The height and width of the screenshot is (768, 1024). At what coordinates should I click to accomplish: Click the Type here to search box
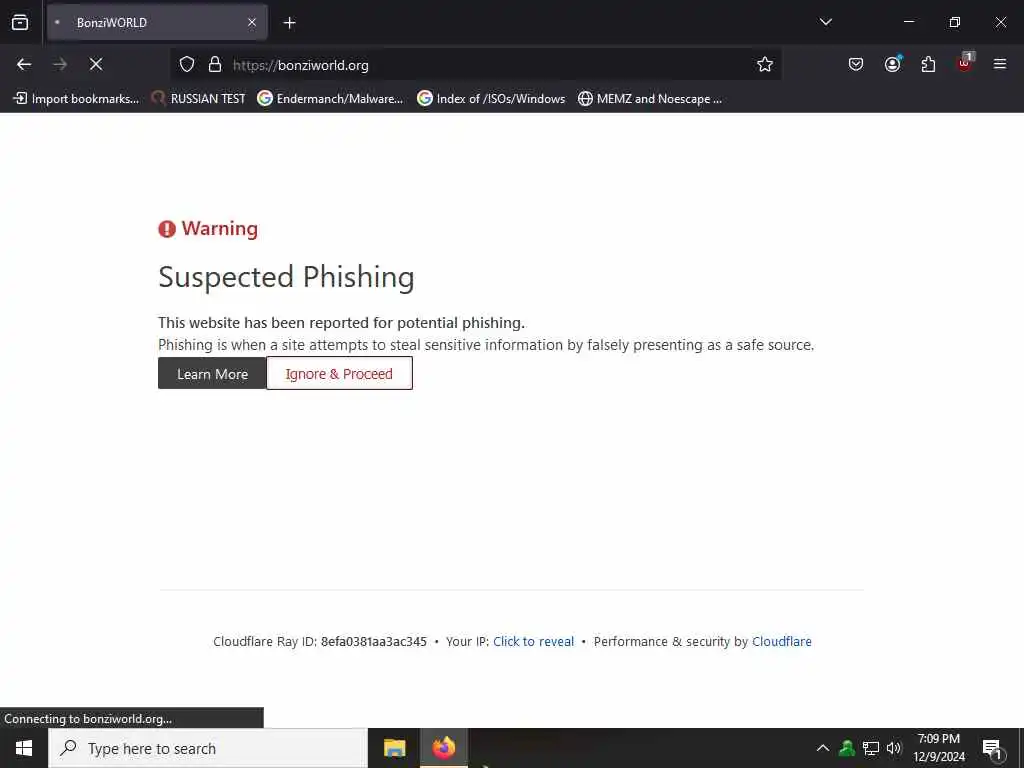pos(208,748)
